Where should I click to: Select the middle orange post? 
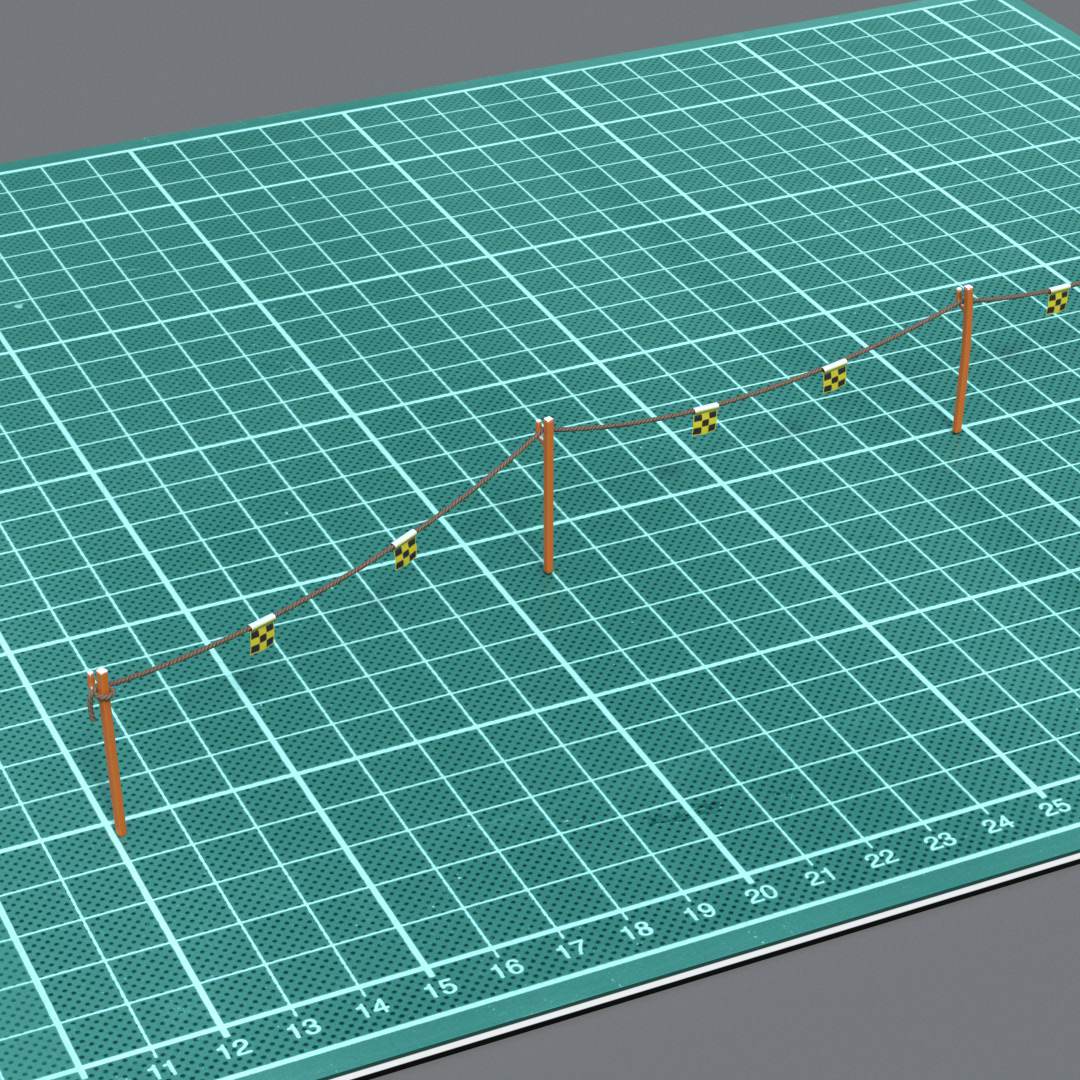click(x=548, y=495)
